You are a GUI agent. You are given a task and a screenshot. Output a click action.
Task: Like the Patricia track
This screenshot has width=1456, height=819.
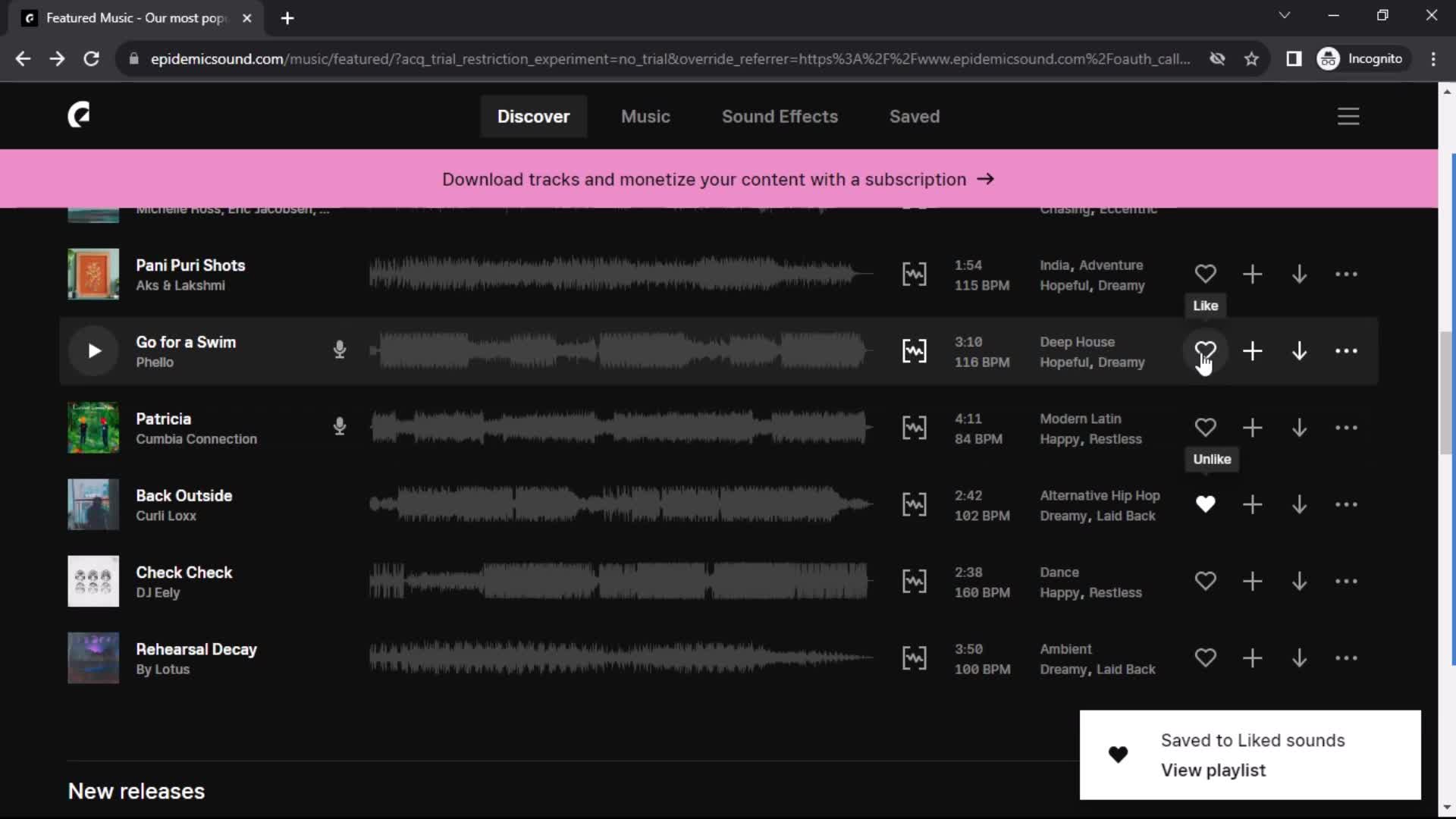(1205, 428)
